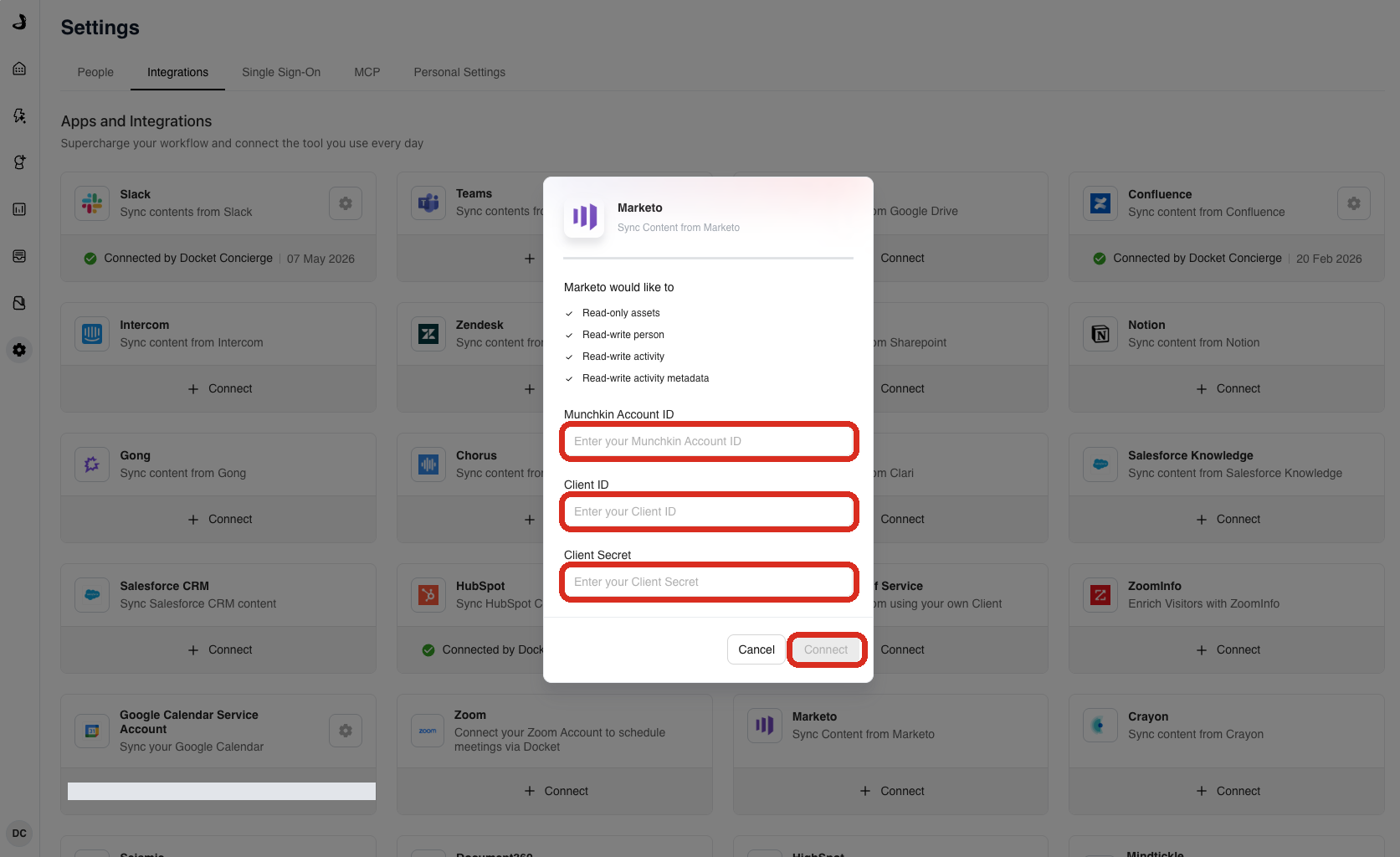Connect the Salesforce Knowledge integration
Viewport: 1400px width, 857px height.
[1228, 520]
